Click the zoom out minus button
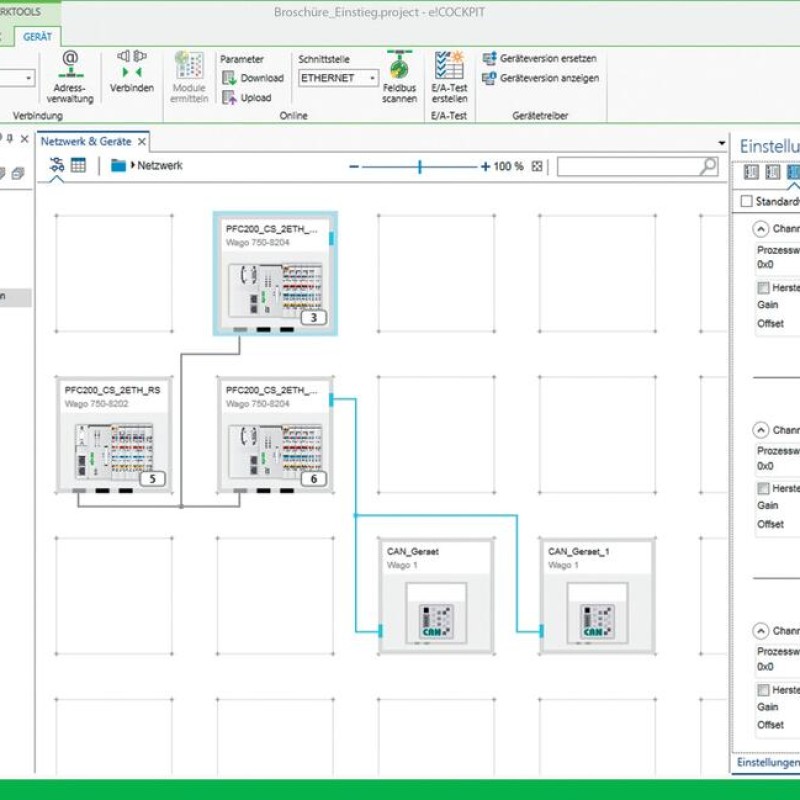This screenshot has width=800, height=800. 354,166
